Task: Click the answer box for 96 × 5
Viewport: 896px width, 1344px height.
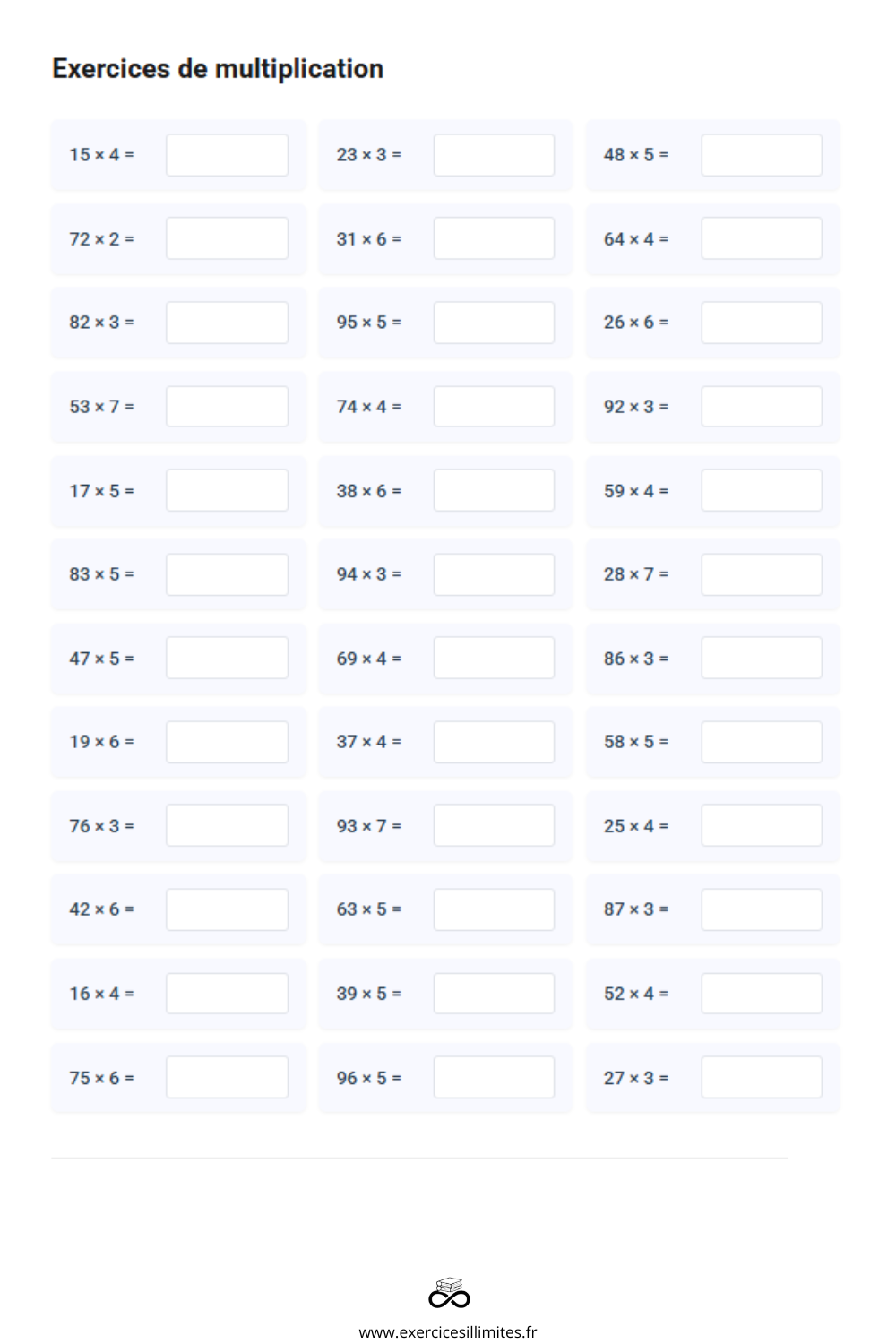Action: coord(494,1077)
